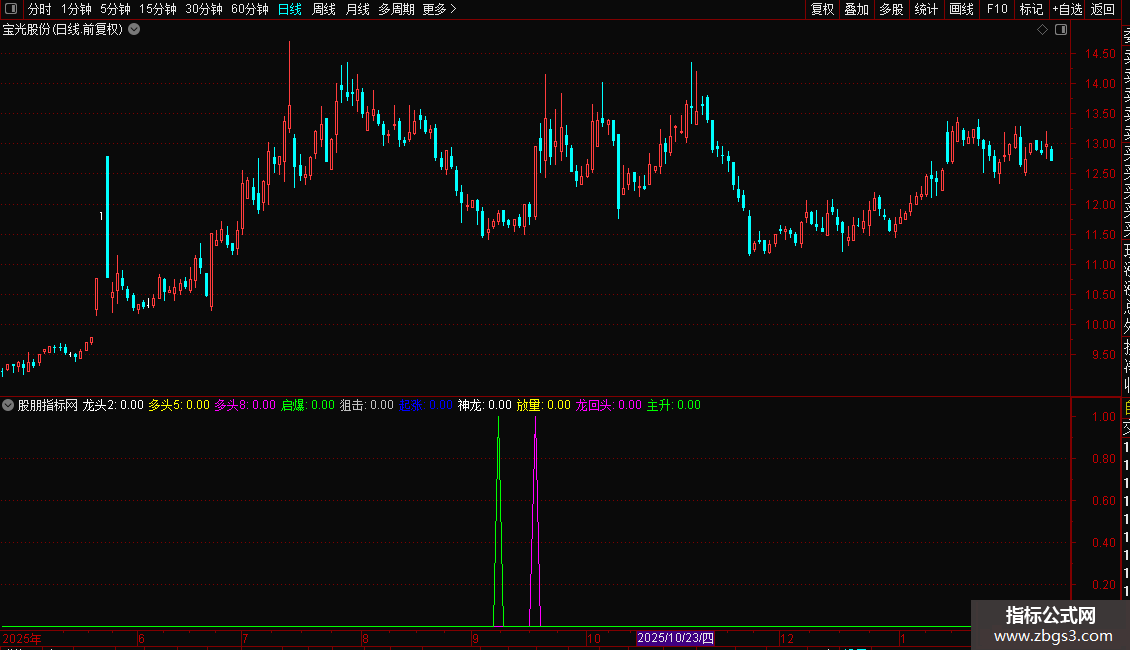Click the diamond icon in chart corner

[1042, 30]
